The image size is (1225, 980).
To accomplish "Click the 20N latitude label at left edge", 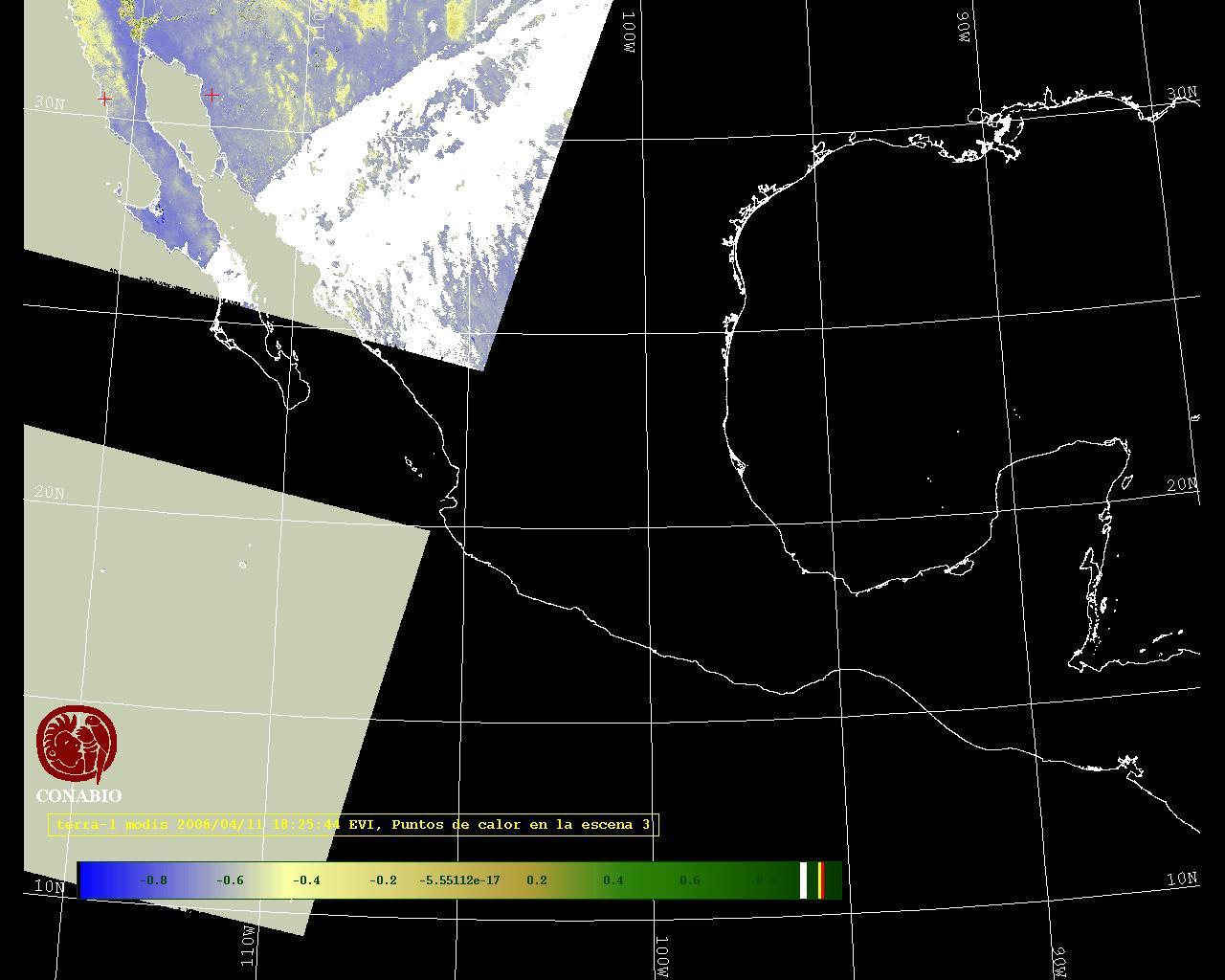I will [x=50, y=493].
